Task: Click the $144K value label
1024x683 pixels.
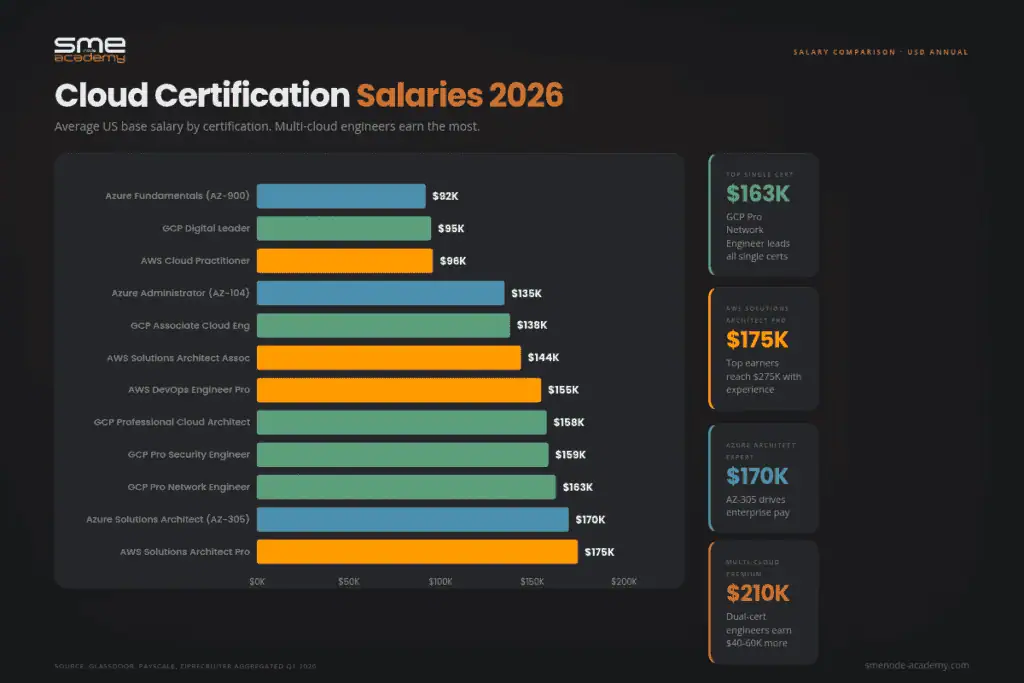Action: click(x=543, y=358)
